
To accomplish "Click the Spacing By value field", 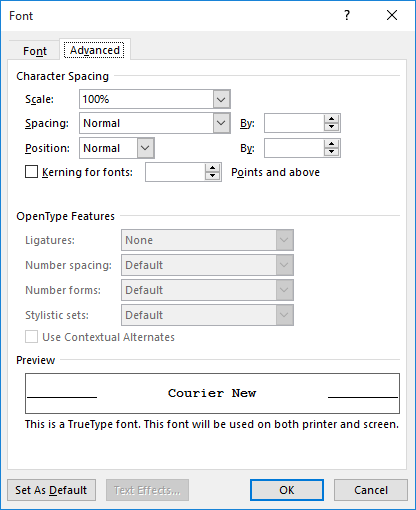I will (x=294, y=123).
